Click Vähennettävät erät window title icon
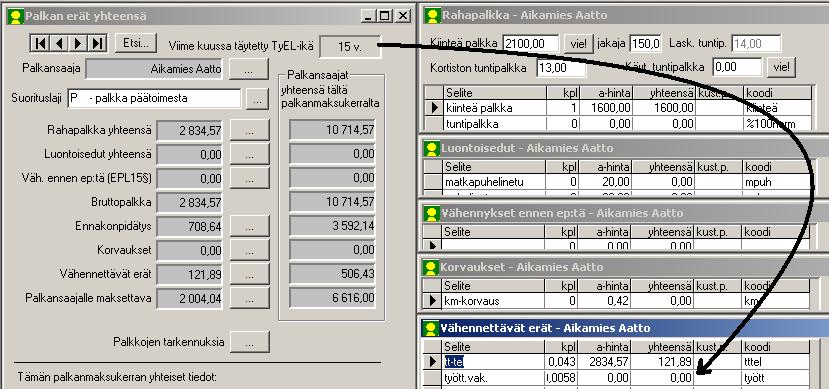This screenshot has width=829, height=389. tap(432, 328)
